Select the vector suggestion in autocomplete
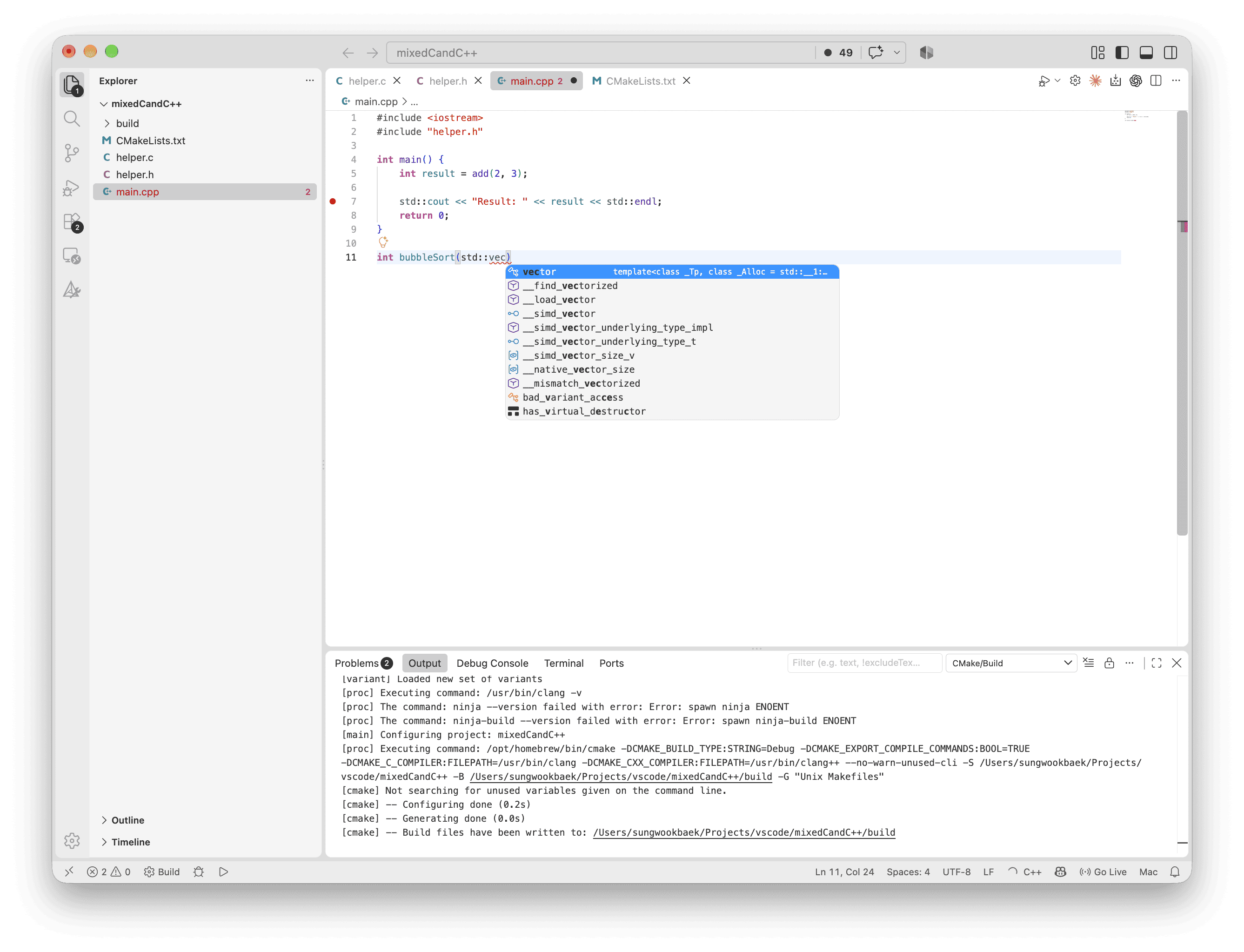This screenshot has height=952, width=1244. tap(672, 271)
